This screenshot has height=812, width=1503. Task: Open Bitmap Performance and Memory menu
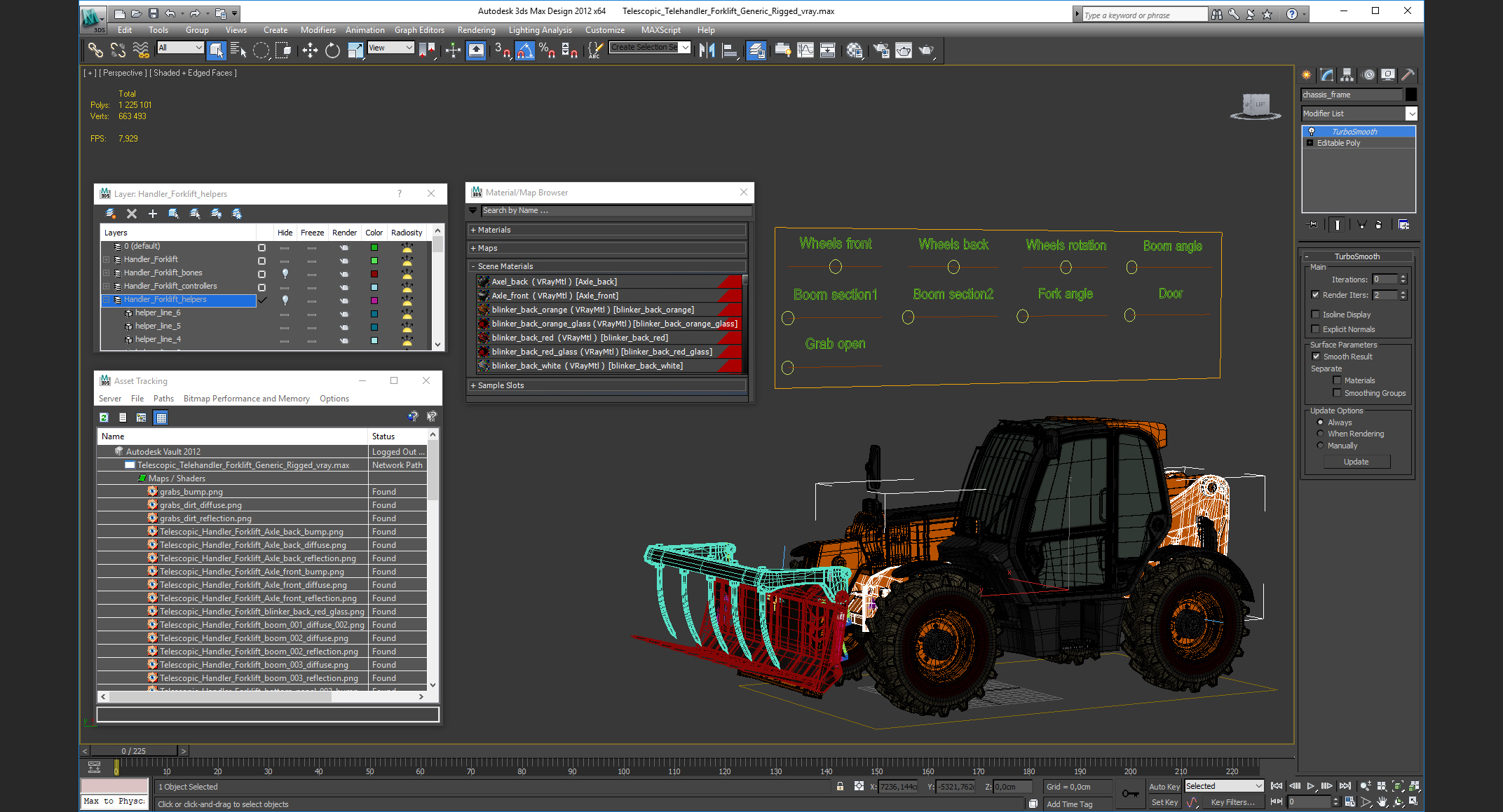246,399
